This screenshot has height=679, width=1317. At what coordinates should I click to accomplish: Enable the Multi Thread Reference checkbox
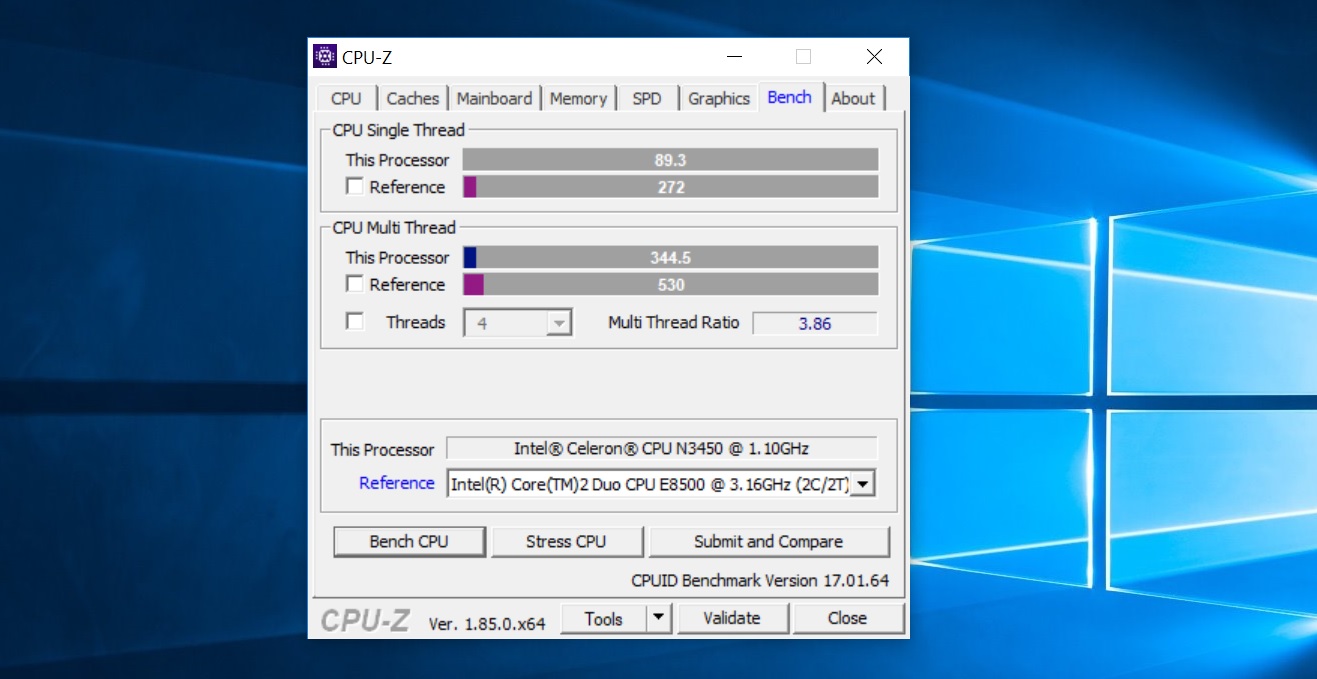coord(355,285)
